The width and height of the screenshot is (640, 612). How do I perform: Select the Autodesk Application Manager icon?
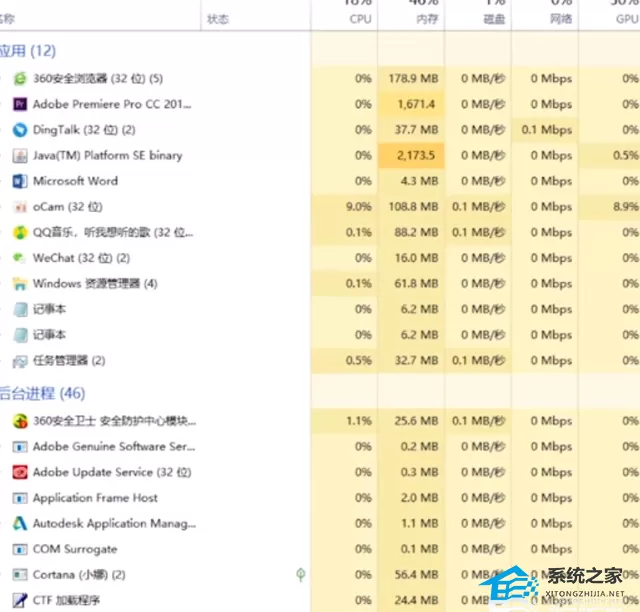coord(20,523)
